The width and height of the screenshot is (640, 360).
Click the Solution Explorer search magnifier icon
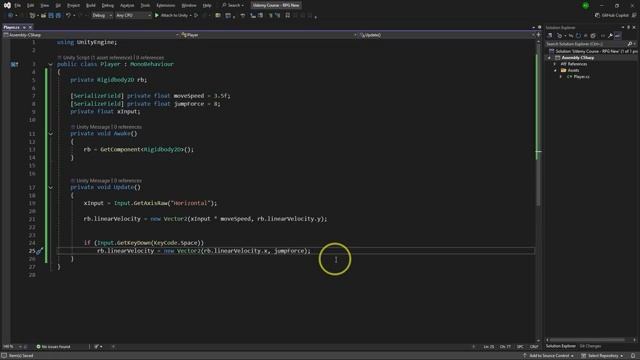629,44
